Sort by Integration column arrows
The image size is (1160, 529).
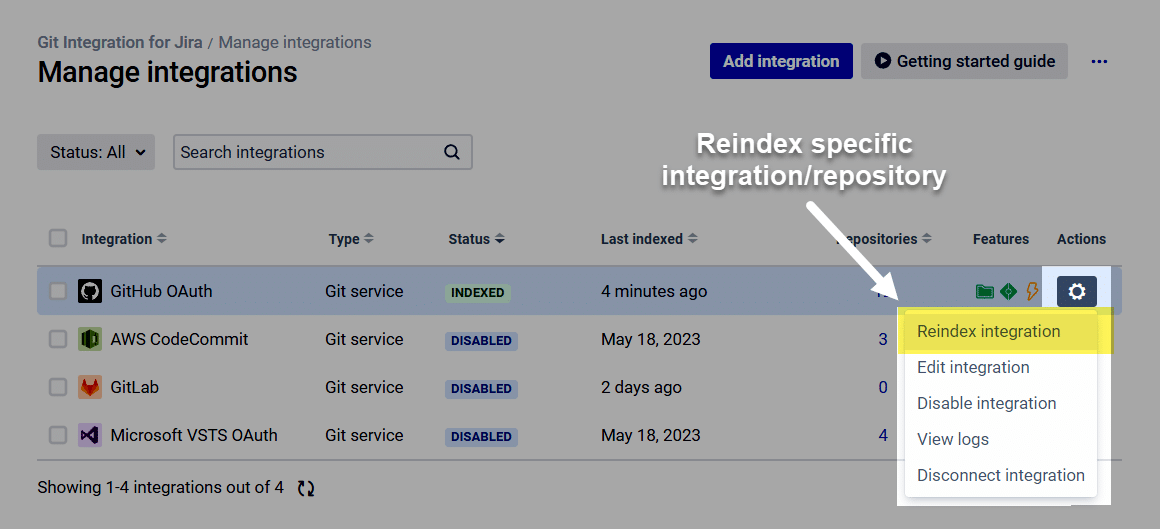click(x=162, y=239)
